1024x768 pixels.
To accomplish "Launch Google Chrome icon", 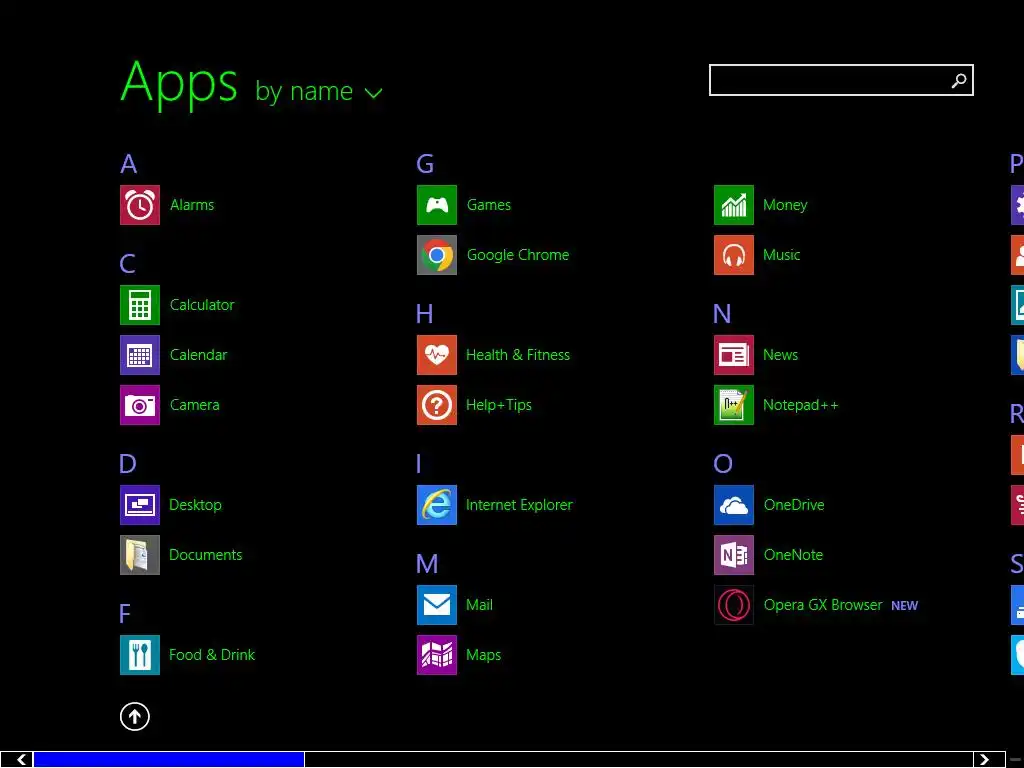I will pyautogui.click(x=437, y=255).
